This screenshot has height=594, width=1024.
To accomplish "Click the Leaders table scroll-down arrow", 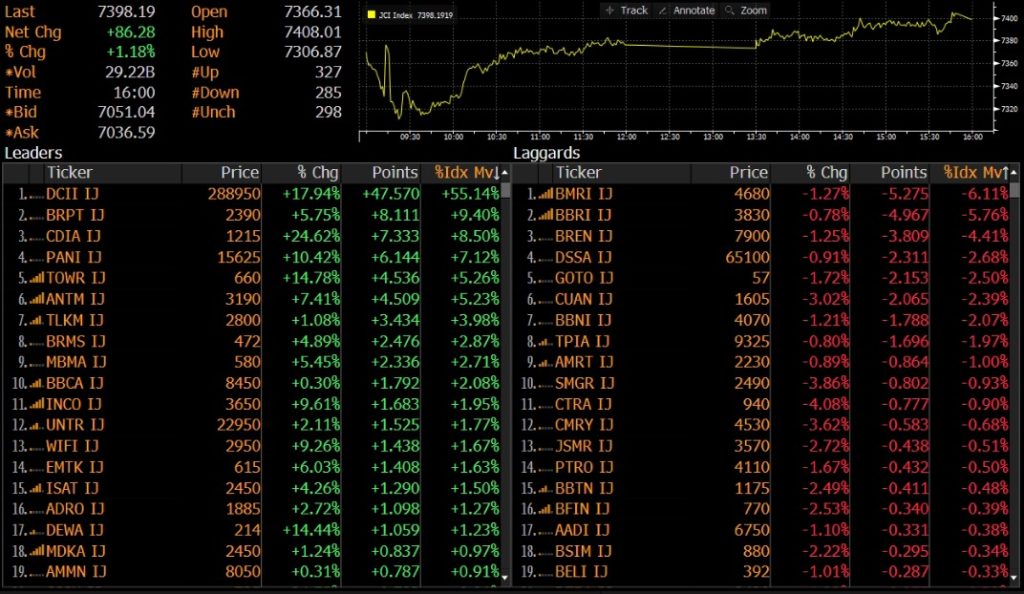I will point(505,576).
